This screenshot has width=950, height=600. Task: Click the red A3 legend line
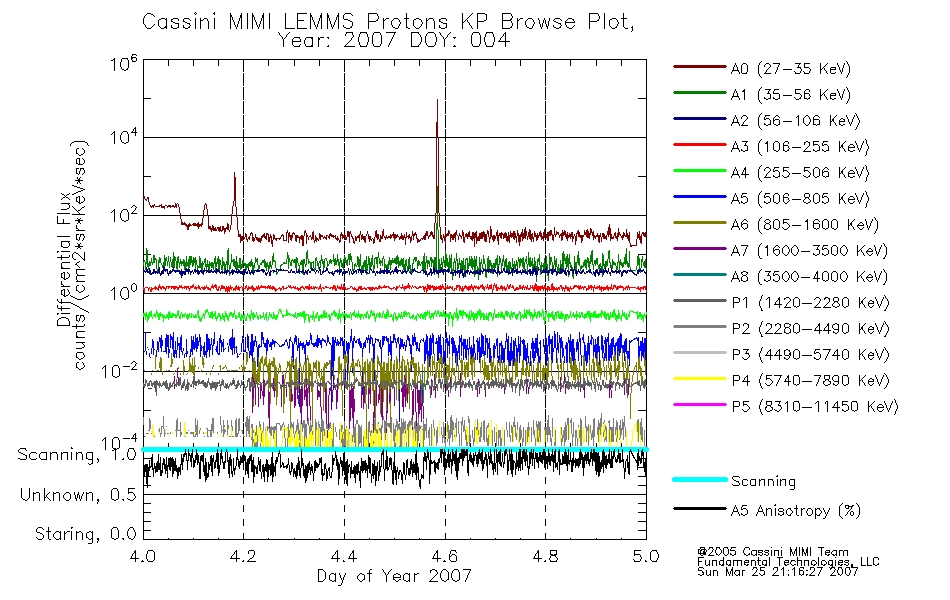tap(700, 145)
